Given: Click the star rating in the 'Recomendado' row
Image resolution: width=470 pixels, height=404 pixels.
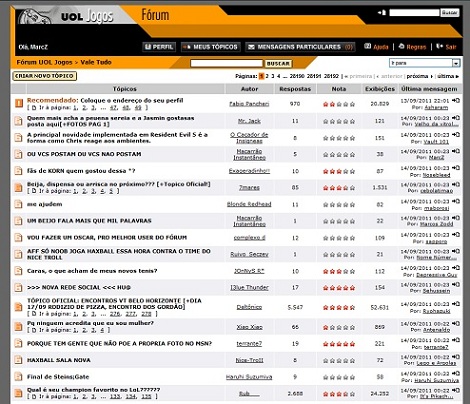Looking at the screenshot, I should point(339,104).
